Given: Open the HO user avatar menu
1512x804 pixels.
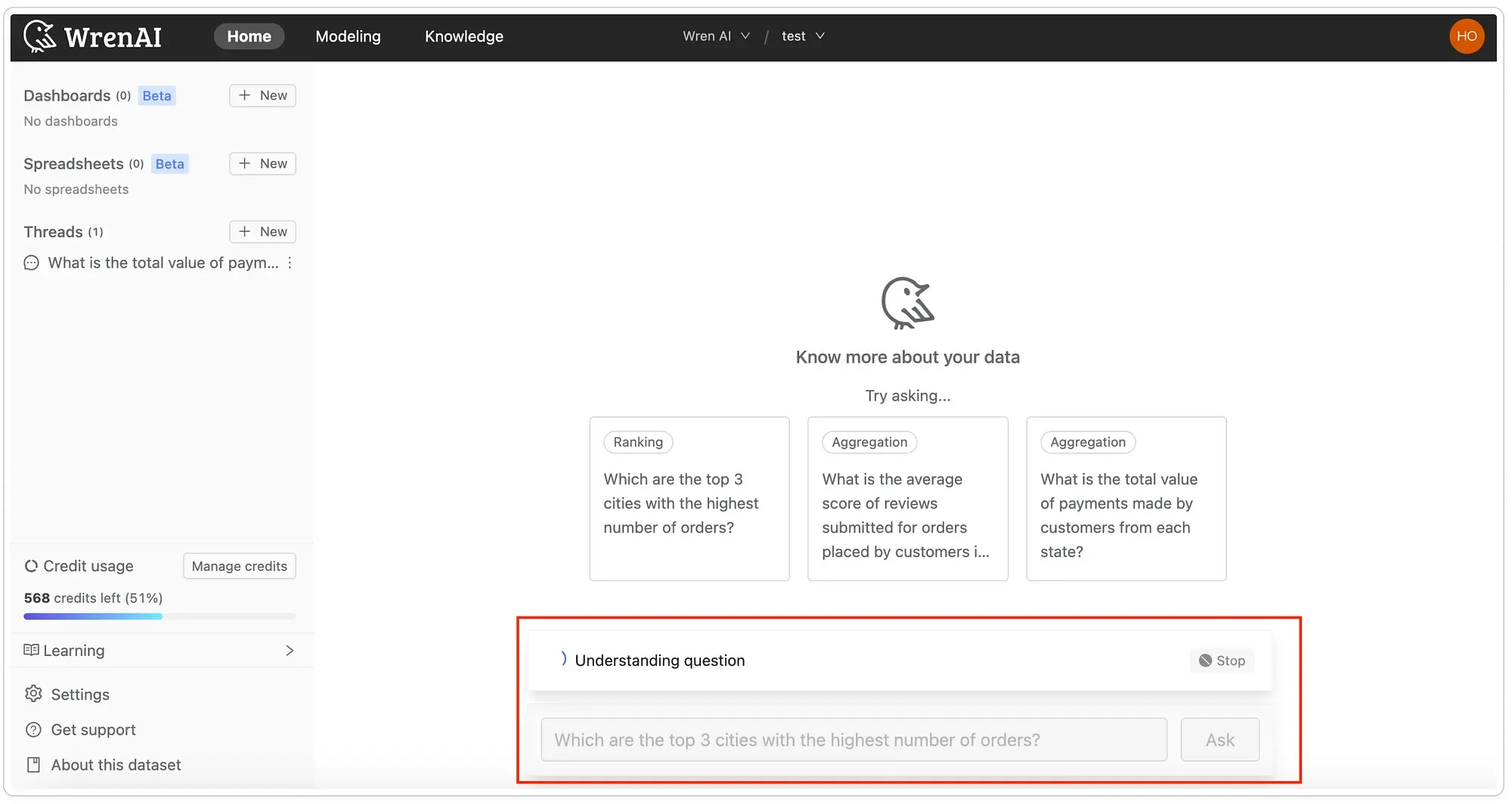Looking at the screenshot, I should point(1466,36).
